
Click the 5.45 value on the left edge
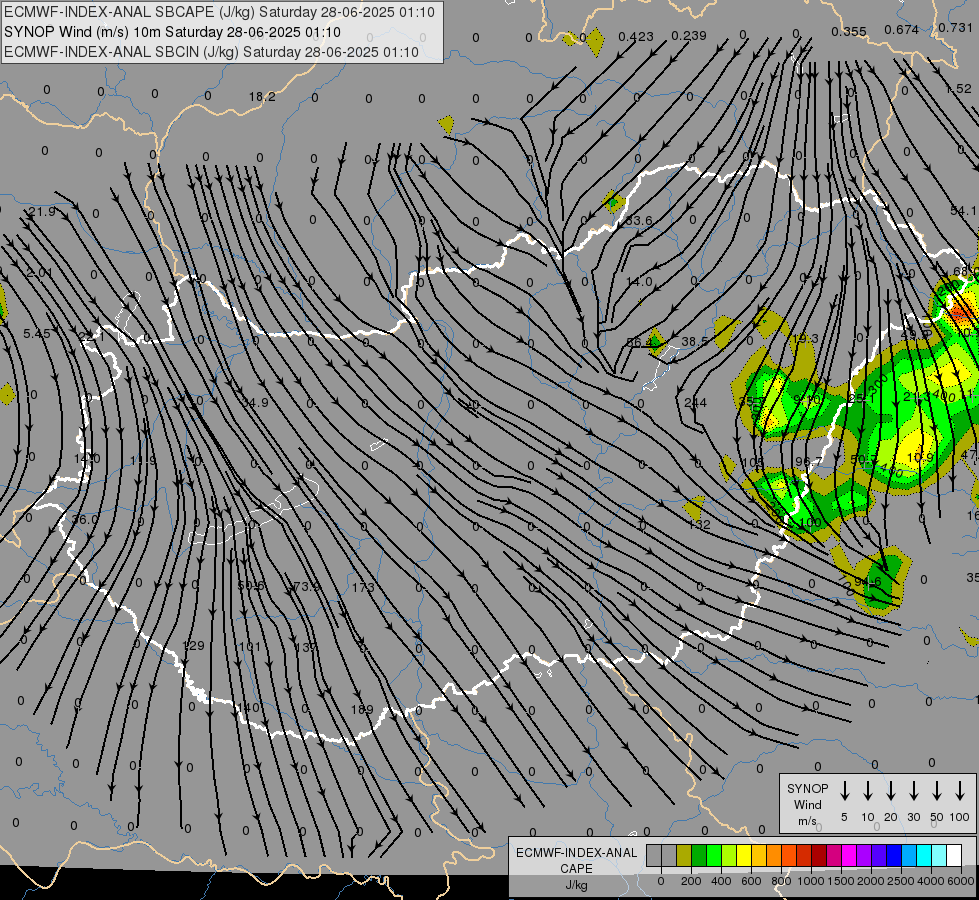click(x=37, y=334)
